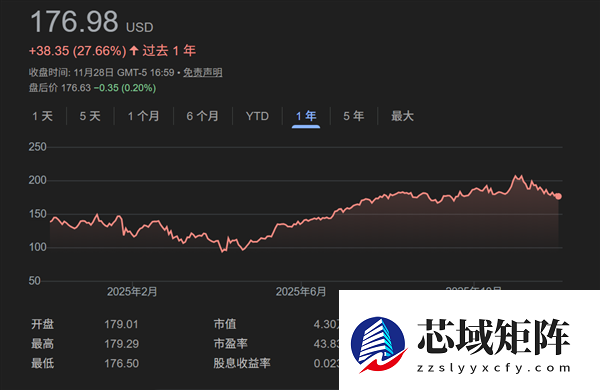The width and height of the screenshot is (600, 390).
Task: Click the 盘后价 176.63 after-hours text
Action: click(60, 88)
